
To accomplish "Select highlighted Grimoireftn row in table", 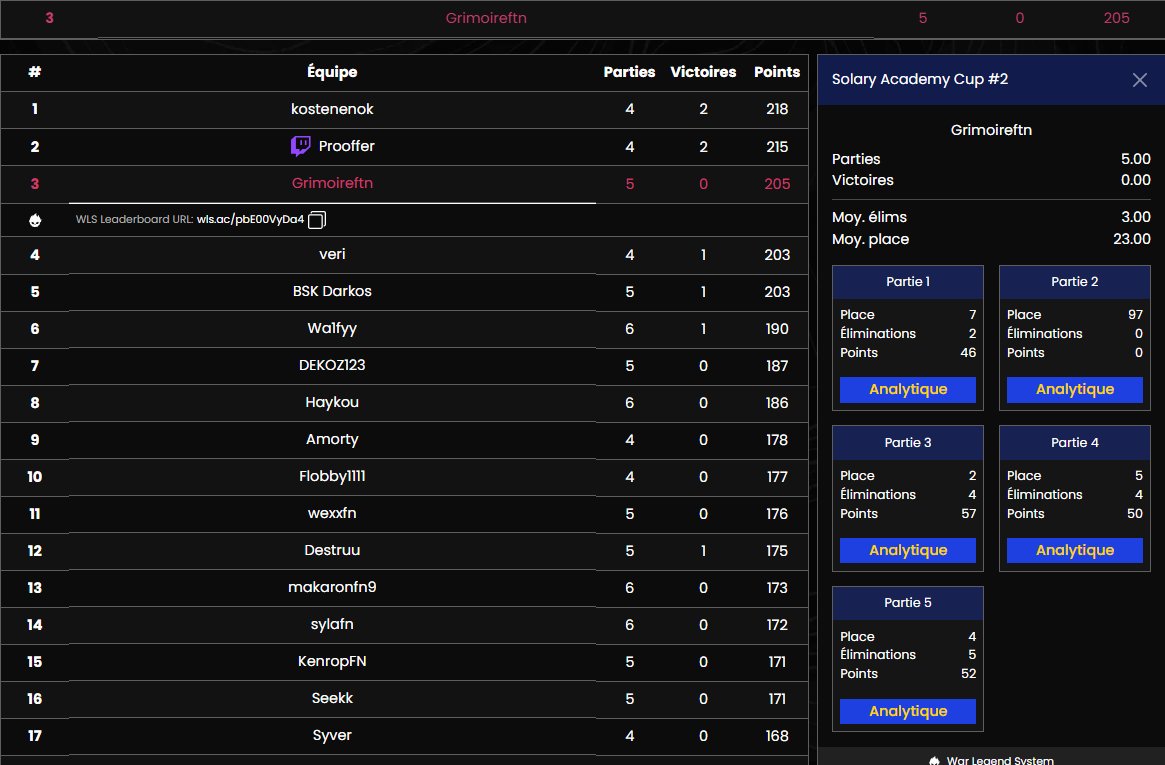I will tap(404, 183).
